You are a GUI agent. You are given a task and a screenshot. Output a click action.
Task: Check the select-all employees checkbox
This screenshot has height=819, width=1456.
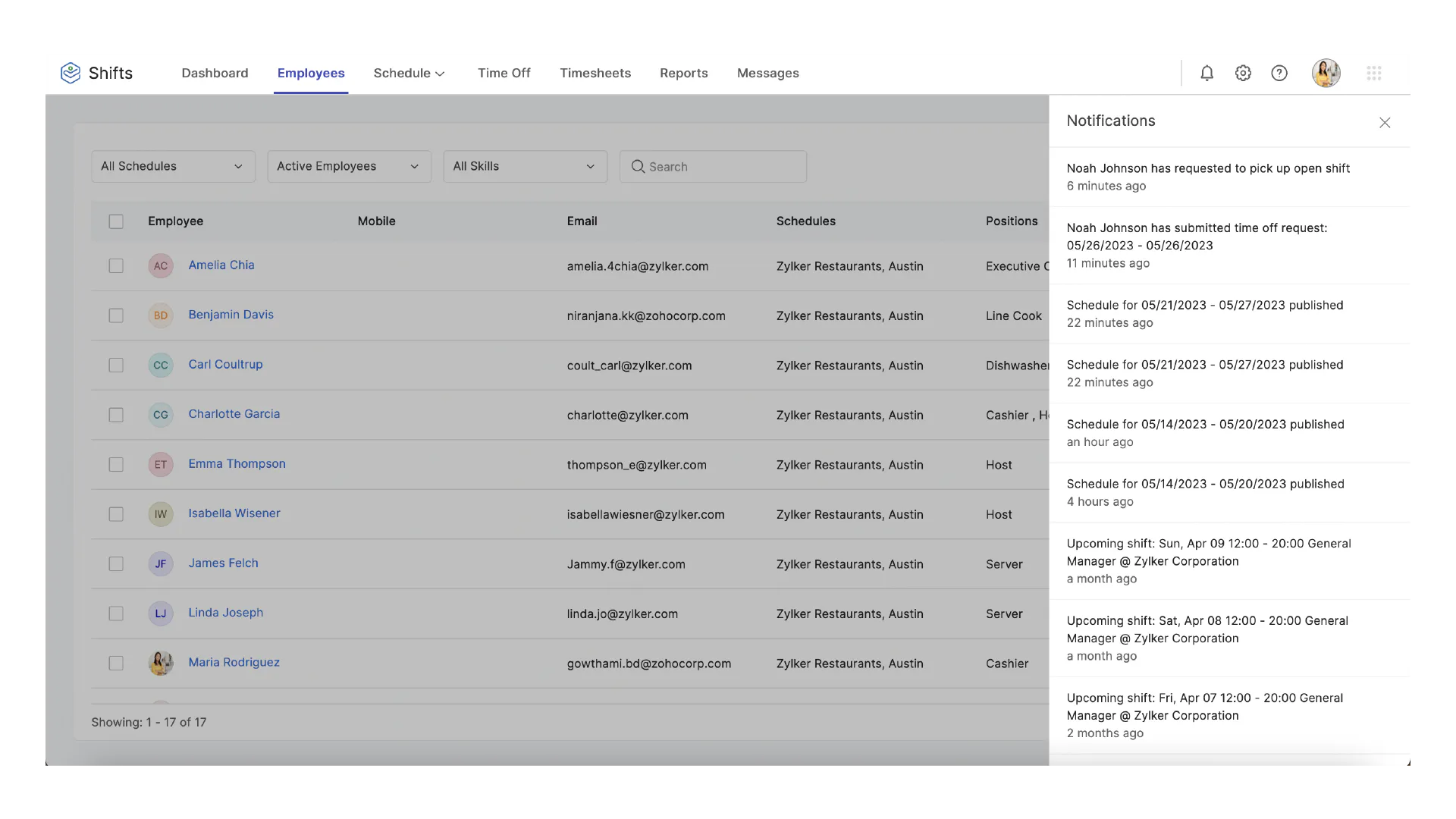116,221
